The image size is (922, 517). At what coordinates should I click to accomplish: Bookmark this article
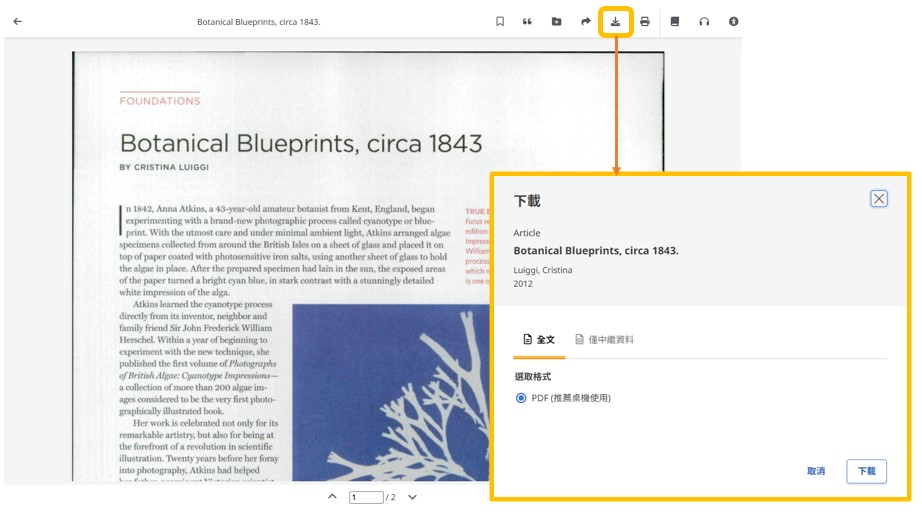click(500, 21)
